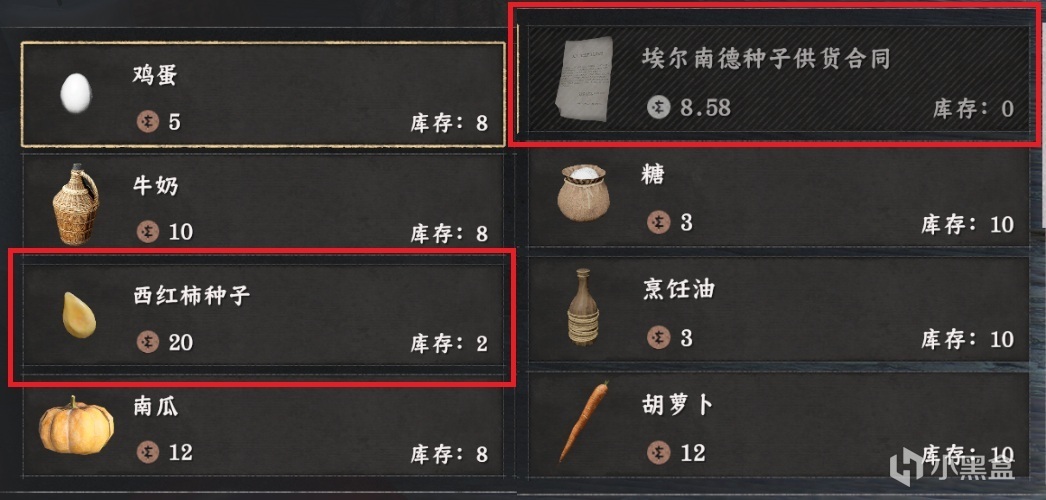1046x500 pixels.
Task: Select the white egg icon
Action: pyautogui.click(x=75, y=93)
